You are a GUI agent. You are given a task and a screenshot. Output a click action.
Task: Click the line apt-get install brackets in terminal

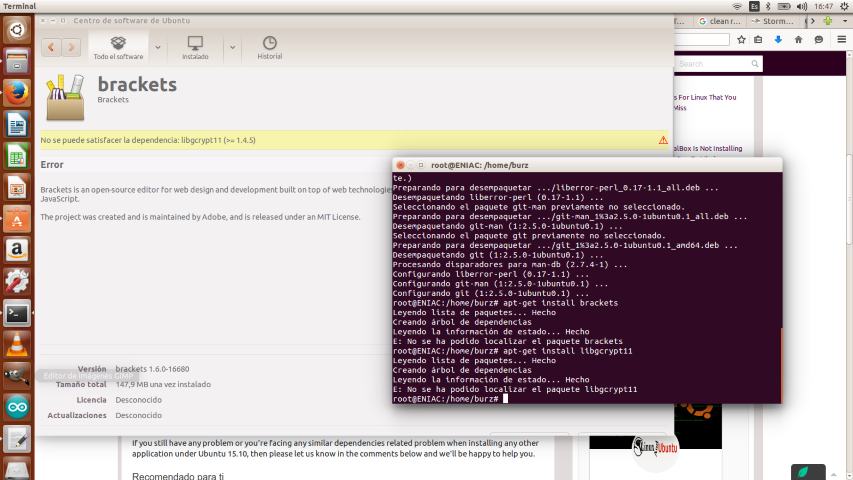point(505,303)
